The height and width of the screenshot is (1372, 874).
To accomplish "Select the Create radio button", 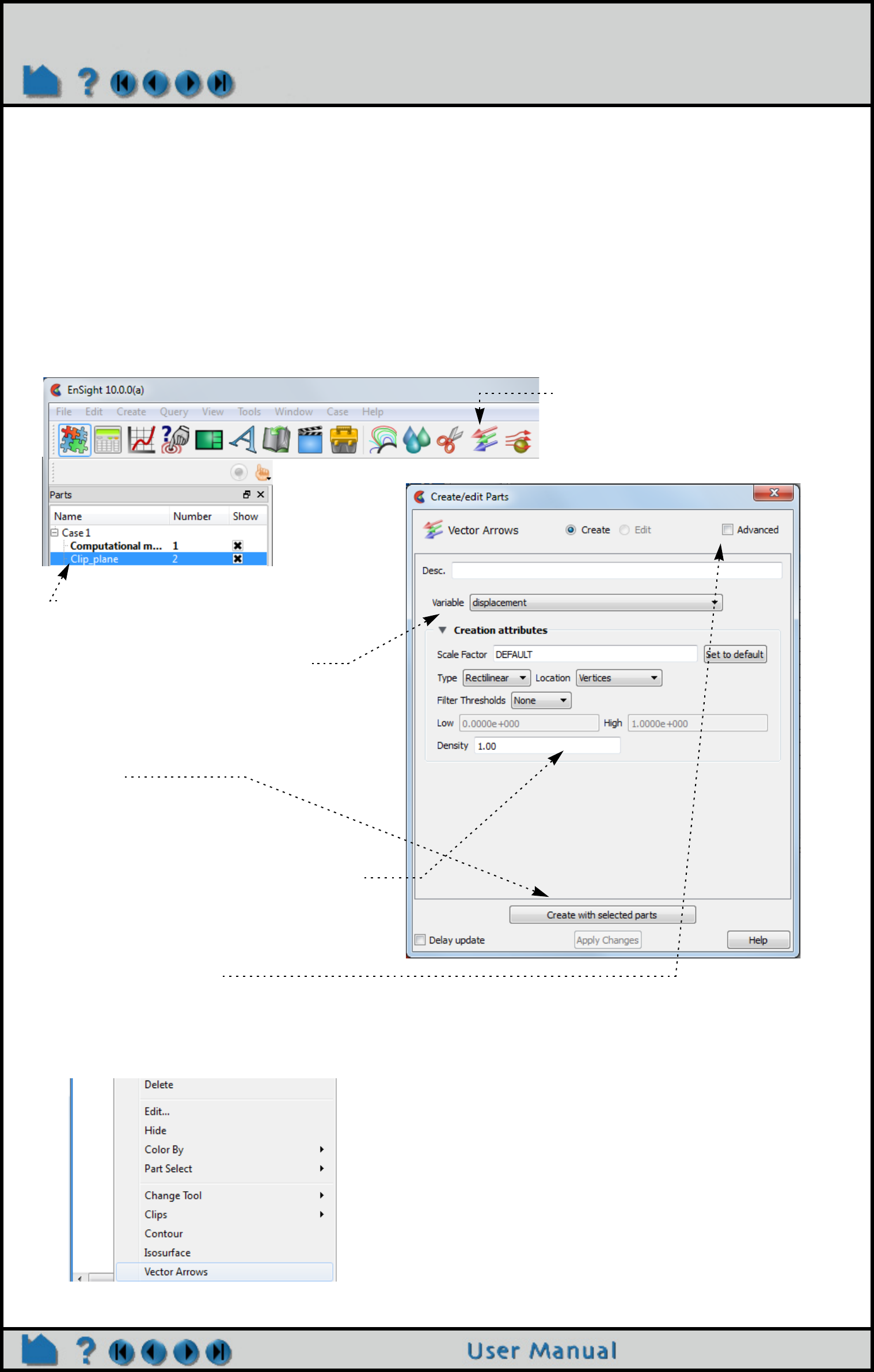I will pyautogui.click(x=571, y=530).
